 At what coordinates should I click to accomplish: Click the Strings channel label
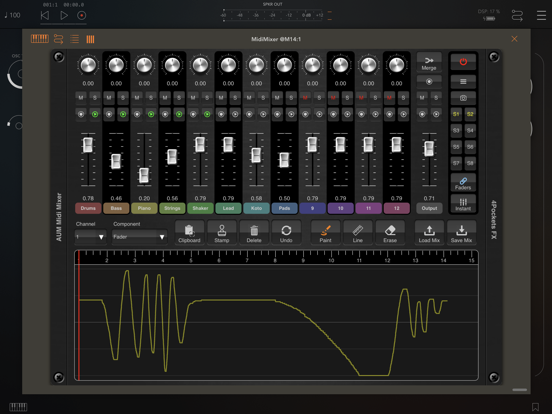tap(172, 208)
